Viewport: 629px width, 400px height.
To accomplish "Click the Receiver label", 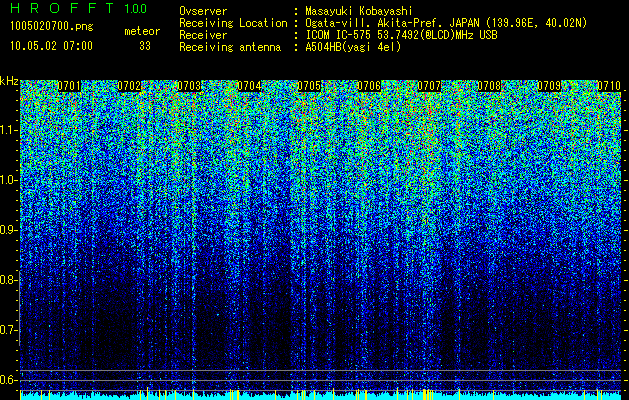I will pyautogui.click(x=203, y=35).
